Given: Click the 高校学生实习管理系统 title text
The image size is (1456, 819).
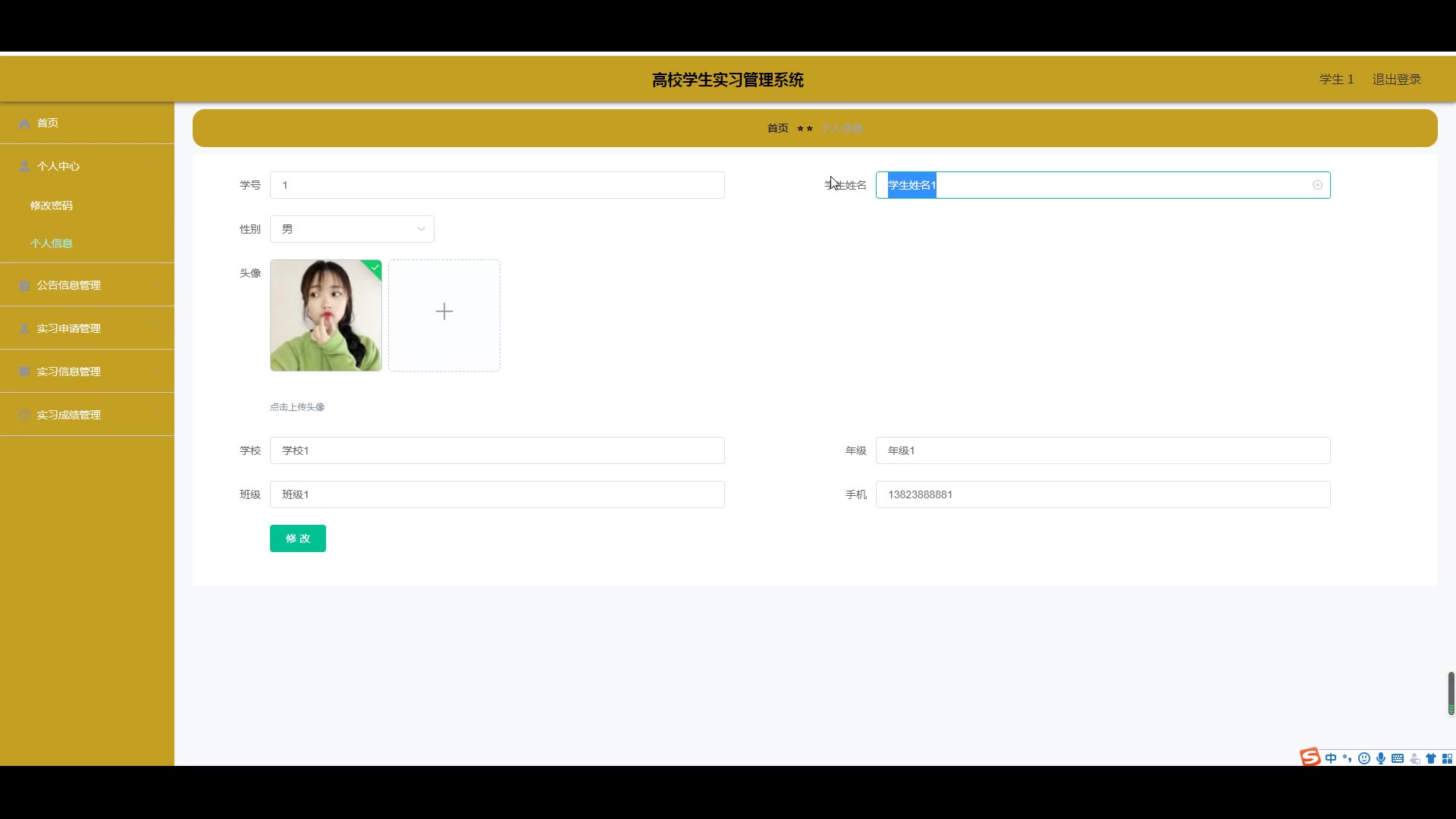Looking at the screenshot, I should [728, 80].
